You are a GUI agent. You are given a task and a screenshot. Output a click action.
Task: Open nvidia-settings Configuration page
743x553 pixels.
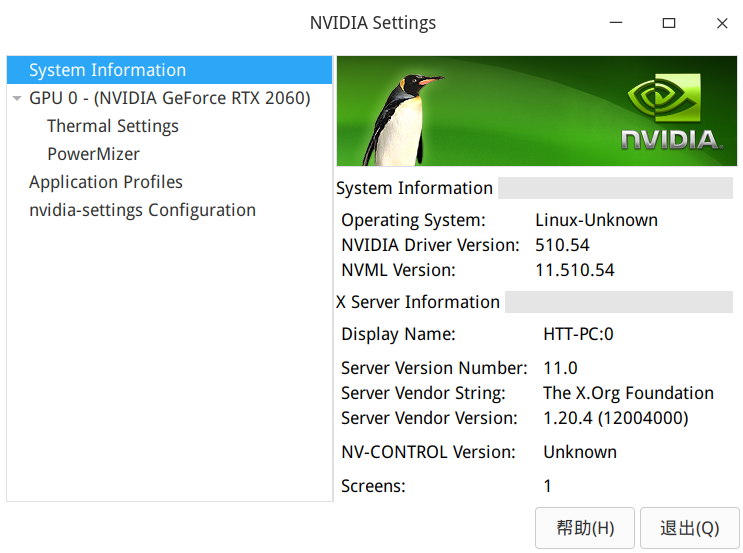point(142,210)
